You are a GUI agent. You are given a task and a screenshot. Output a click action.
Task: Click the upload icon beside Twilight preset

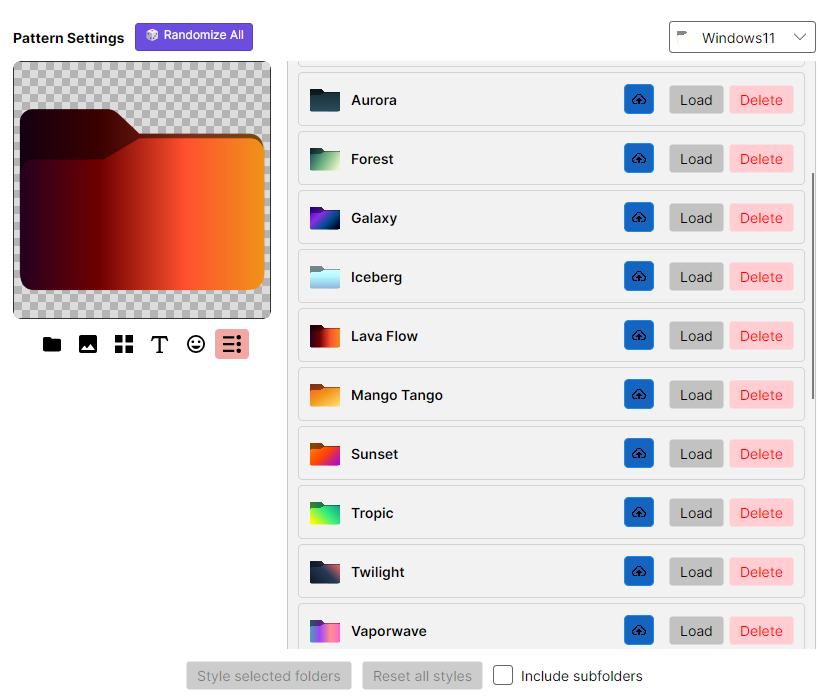(639, 571)
